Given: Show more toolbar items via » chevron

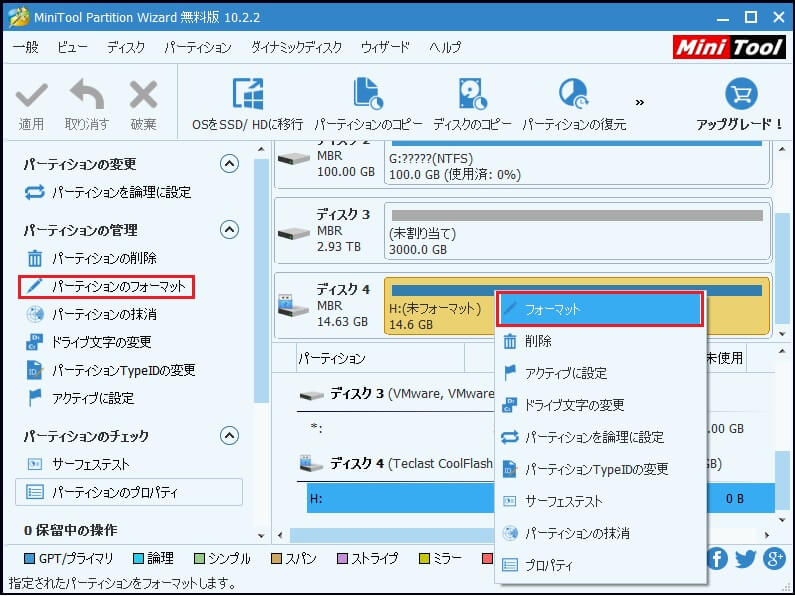Looking at the screenshot, I should tap(640, 102).
